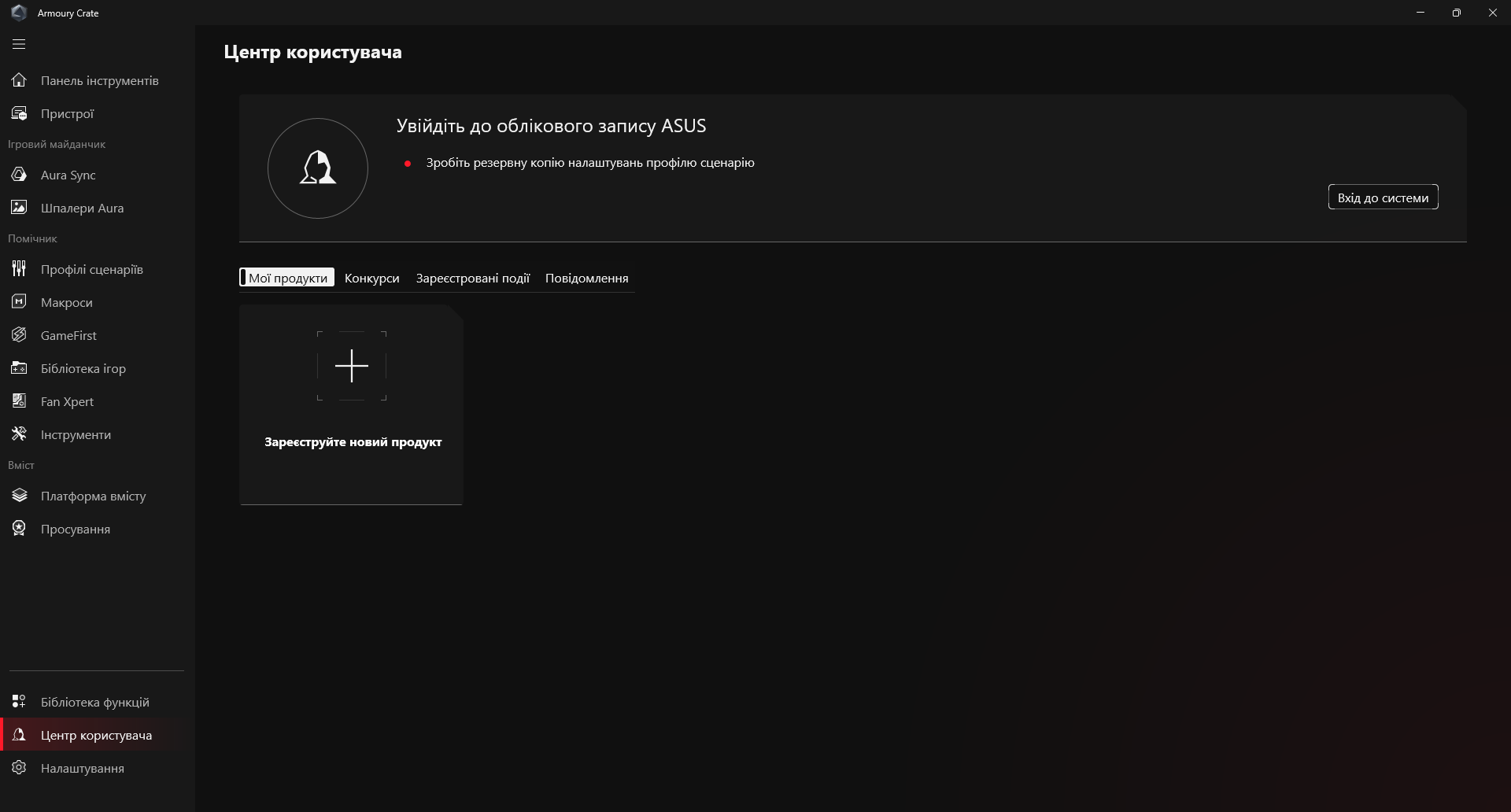Switch to the Конкурси tab
The image size is (1511, 812).
[x=371, y=278]
